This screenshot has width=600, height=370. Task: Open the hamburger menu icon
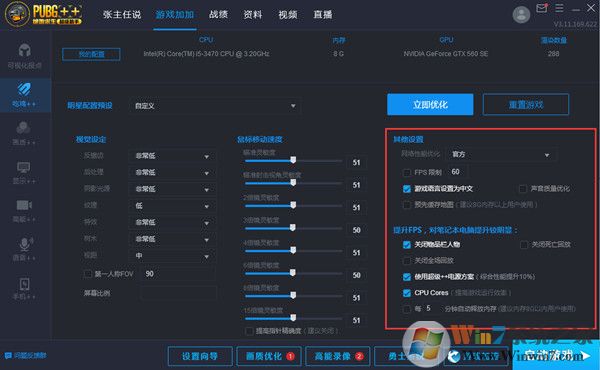tap(559, 8)
